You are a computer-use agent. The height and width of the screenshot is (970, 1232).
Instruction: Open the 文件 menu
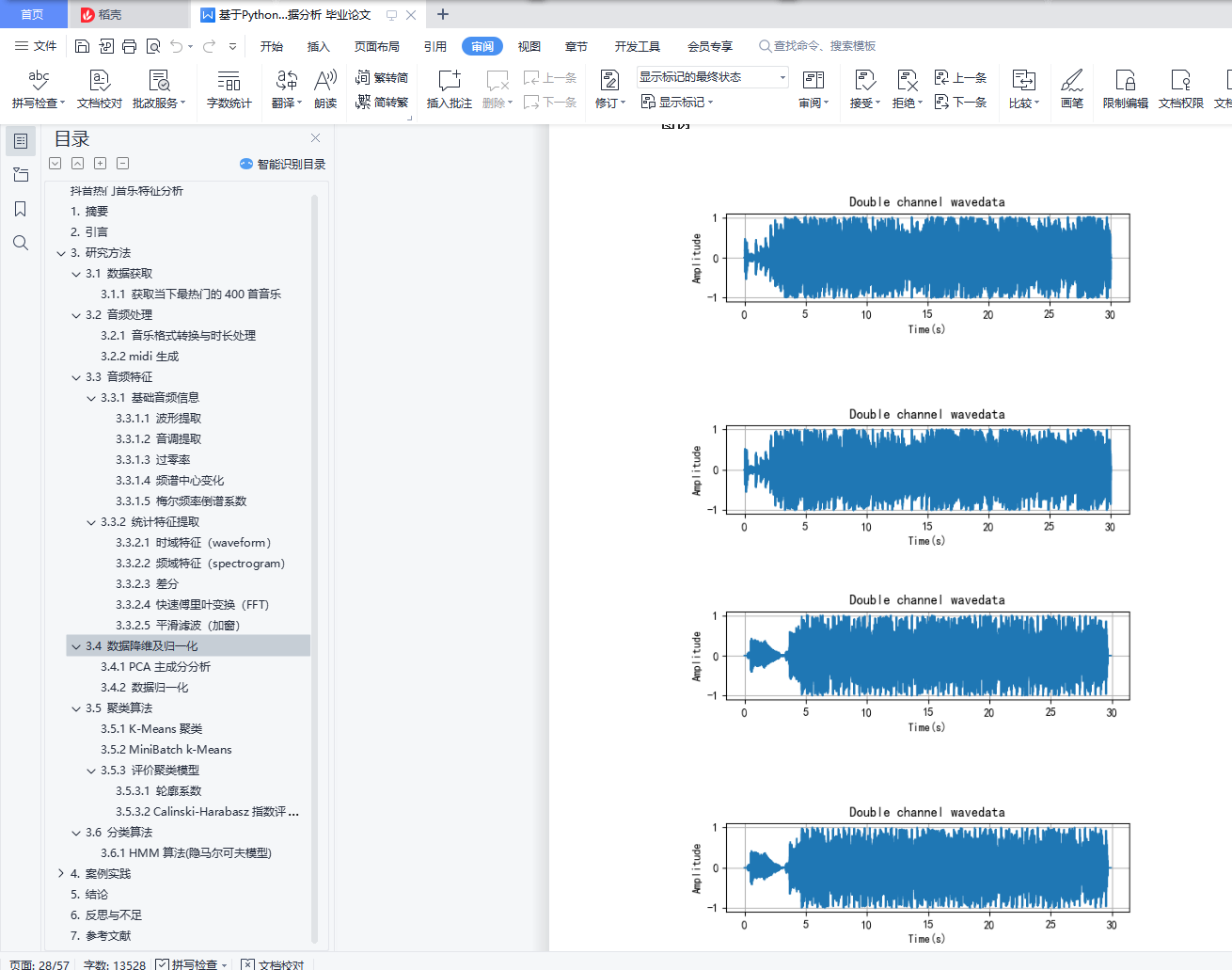click(36, 46)
